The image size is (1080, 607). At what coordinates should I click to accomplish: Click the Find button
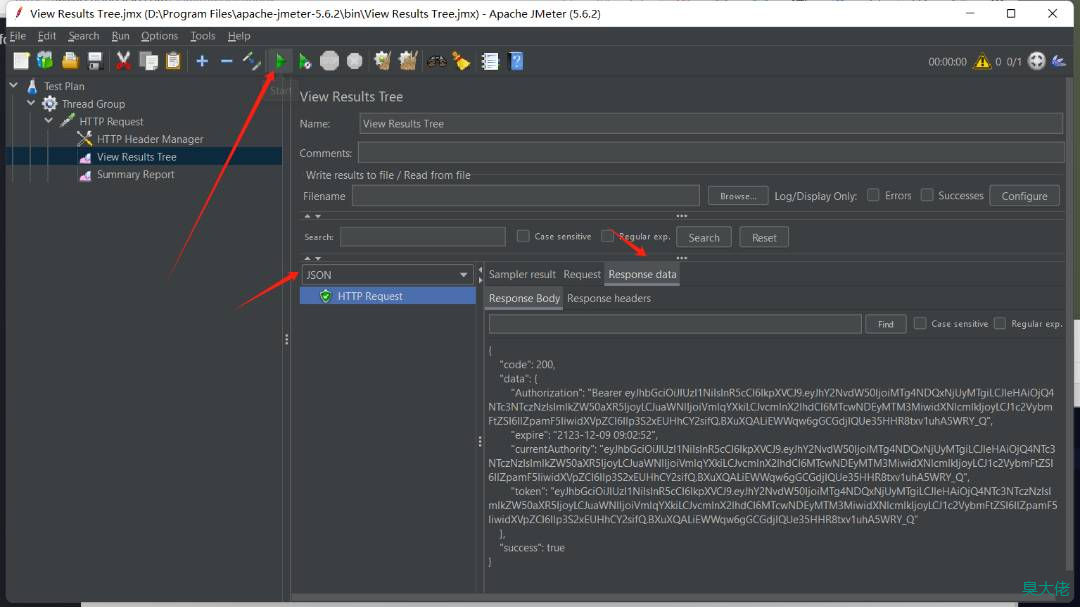coord(886,324)
